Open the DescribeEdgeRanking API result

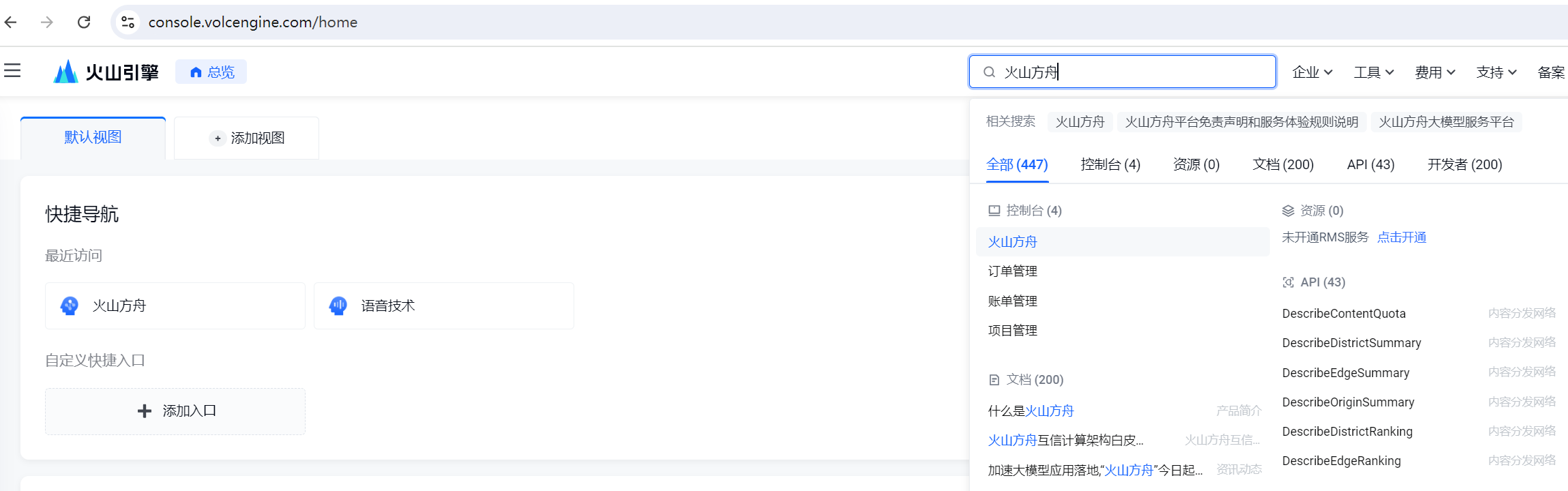[1342, 461]
